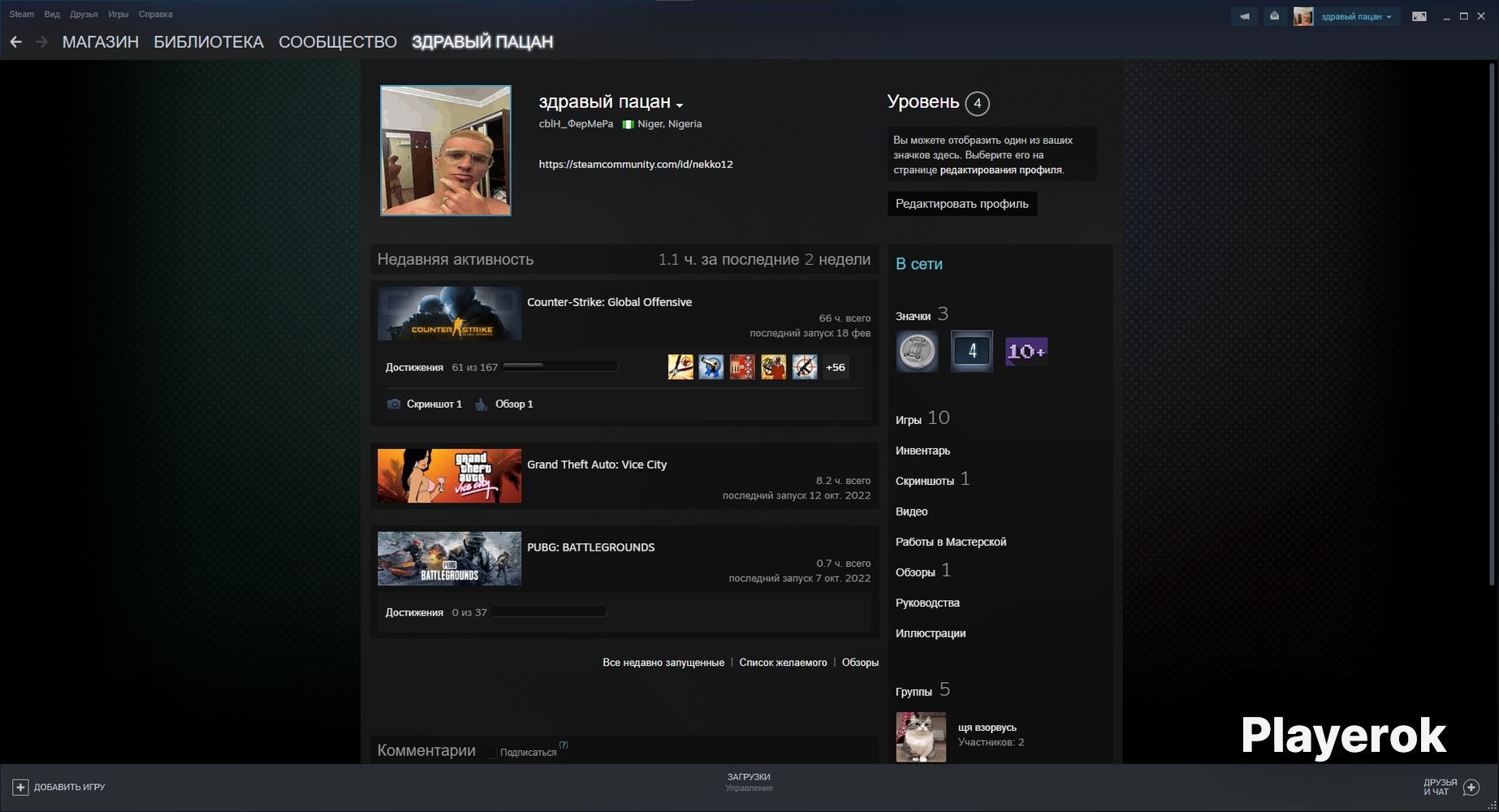Open the Значки badges link

[x=913, y=316]
